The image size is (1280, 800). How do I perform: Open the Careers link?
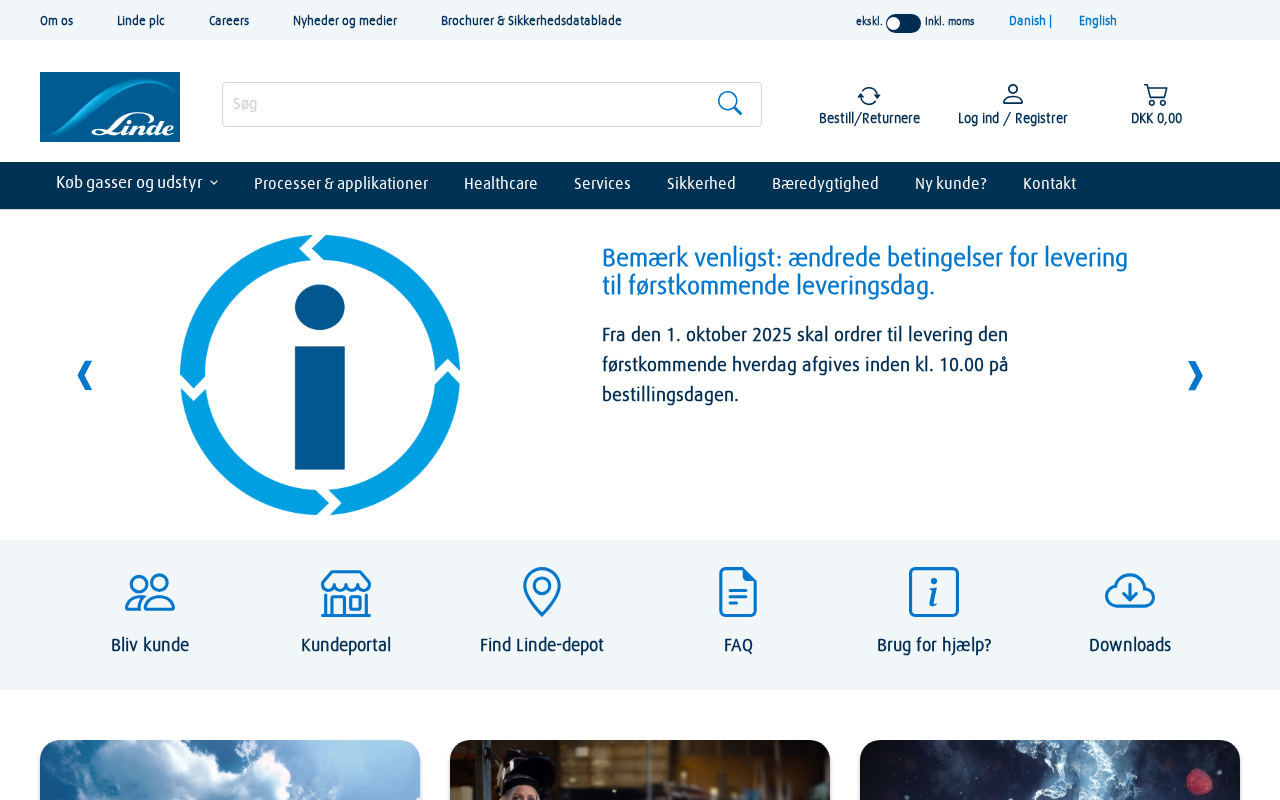click(229, 21)
